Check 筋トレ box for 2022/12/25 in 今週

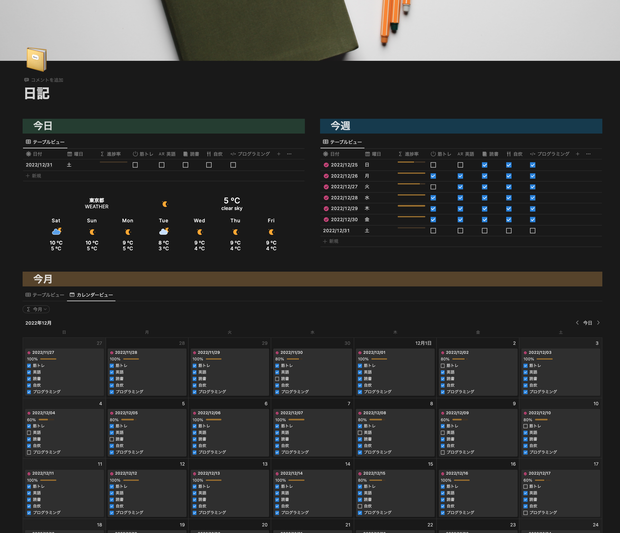(x=433, y=165)
